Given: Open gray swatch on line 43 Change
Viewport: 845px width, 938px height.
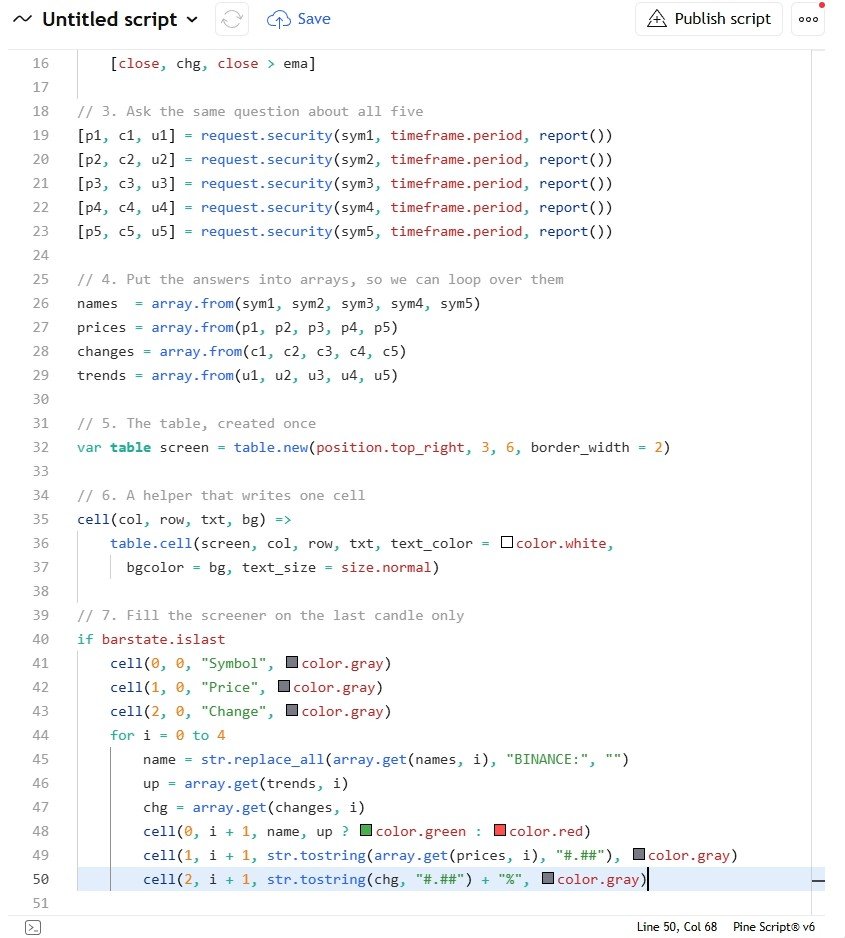Looking at the screenshot, I should pos(292,710).
